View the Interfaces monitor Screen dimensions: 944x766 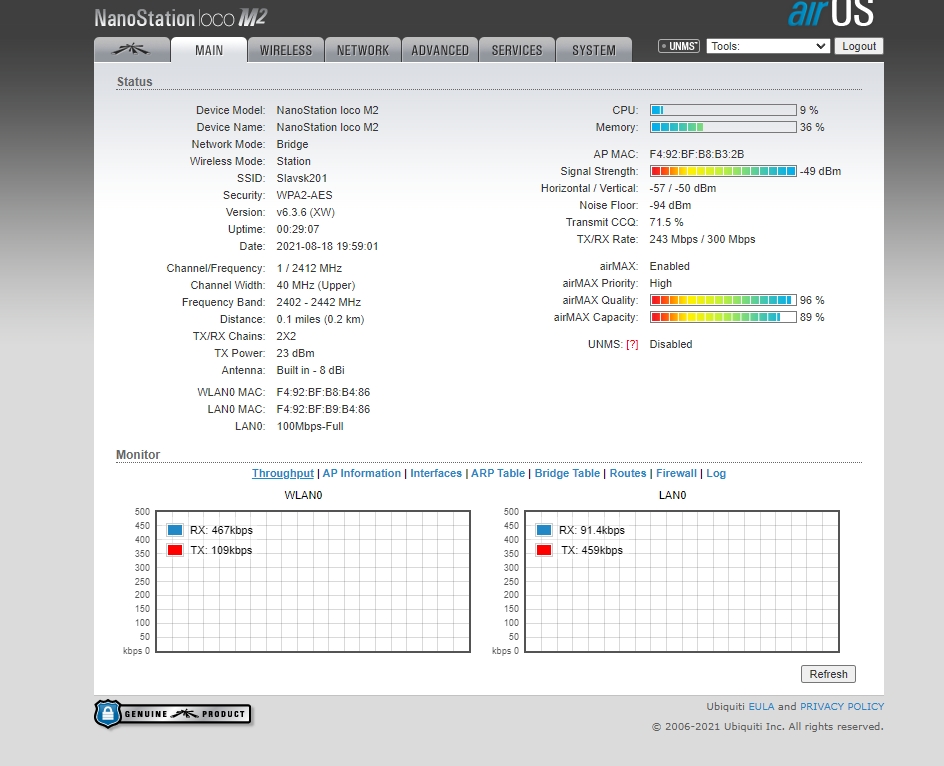[436, 473]
